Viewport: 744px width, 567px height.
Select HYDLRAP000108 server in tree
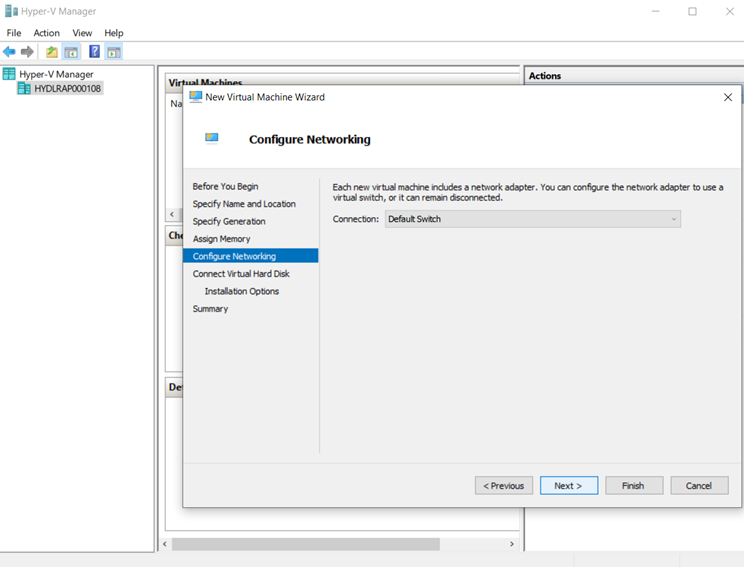(67, 88)
